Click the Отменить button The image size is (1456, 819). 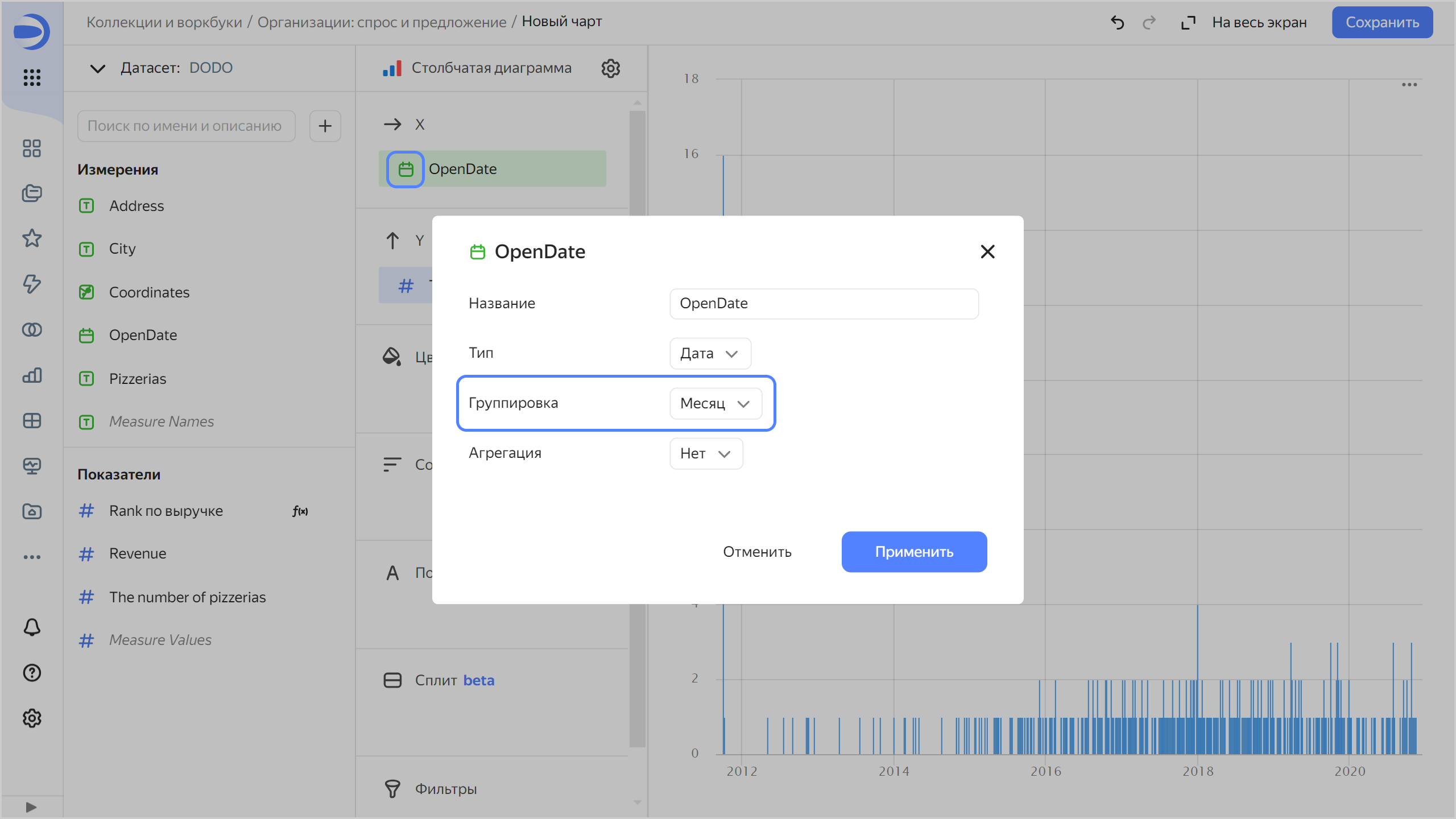coord(757,552)
